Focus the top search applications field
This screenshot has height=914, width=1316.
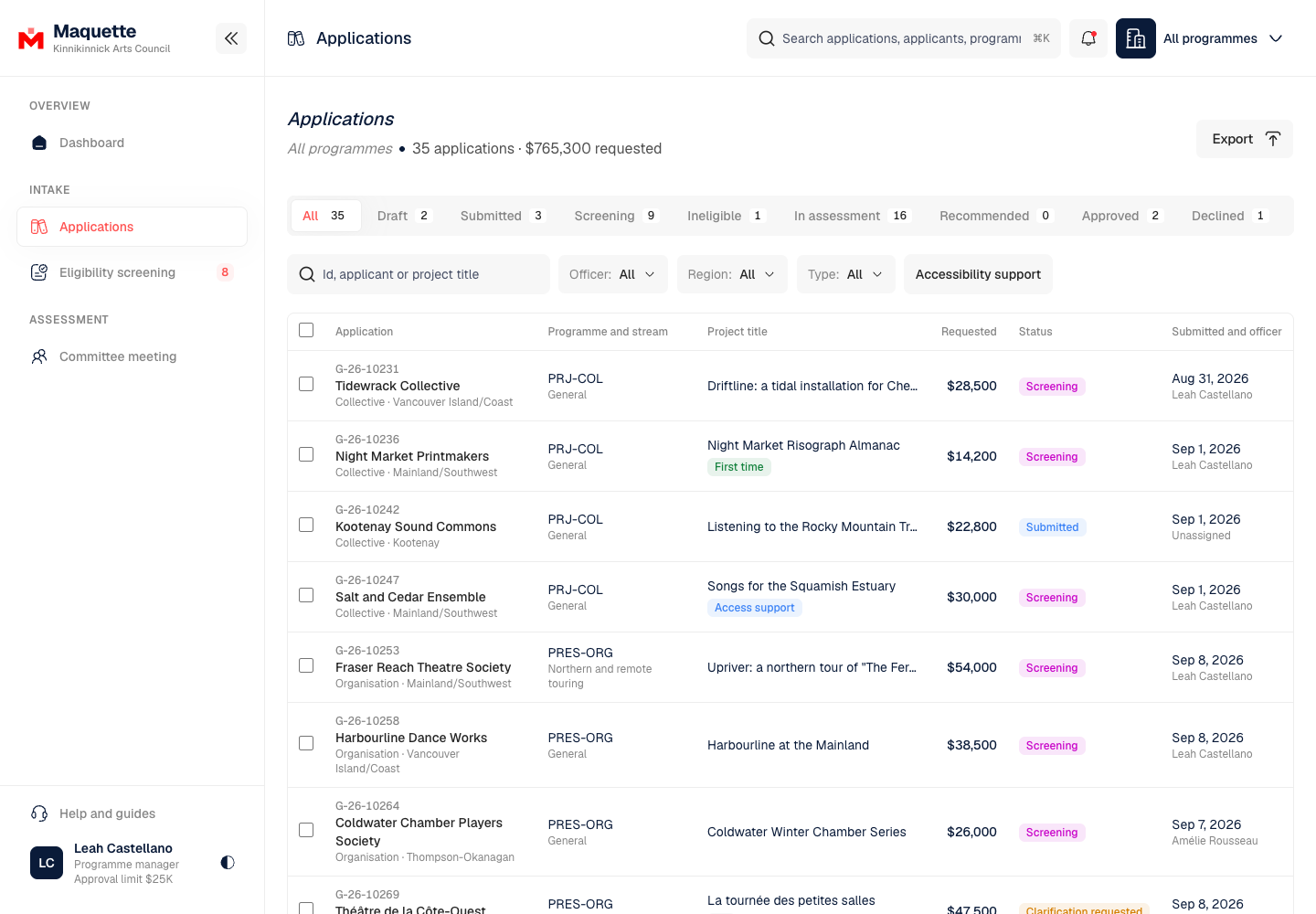point(904,38)
